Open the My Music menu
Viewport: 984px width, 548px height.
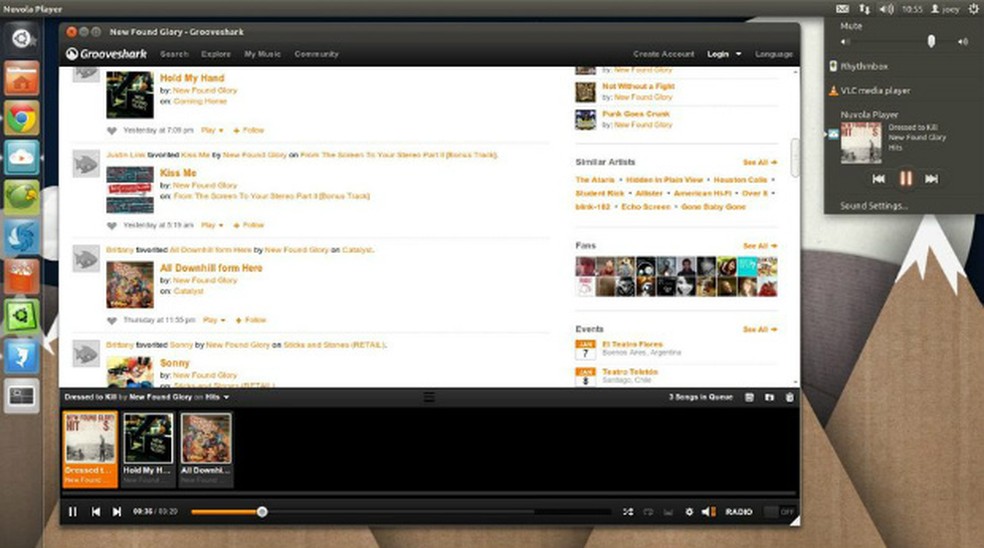pos(262,54)
